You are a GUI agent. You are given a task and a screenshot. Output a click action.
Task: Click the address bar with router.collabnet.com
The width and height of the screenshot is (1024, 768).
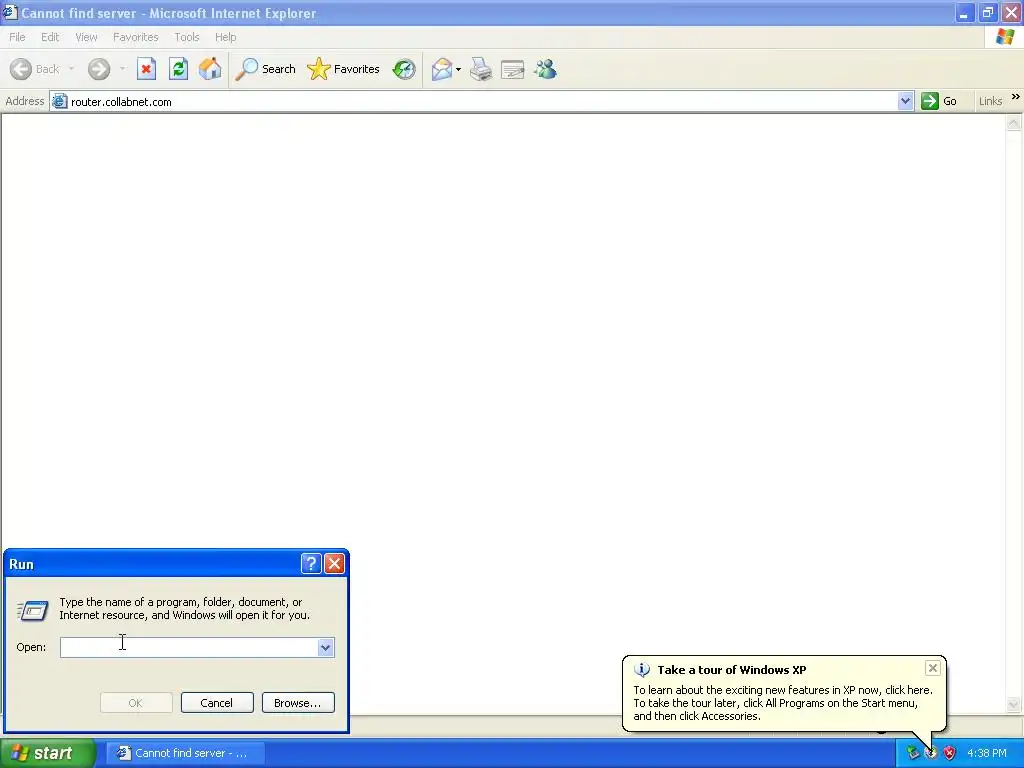click(481, 102)
